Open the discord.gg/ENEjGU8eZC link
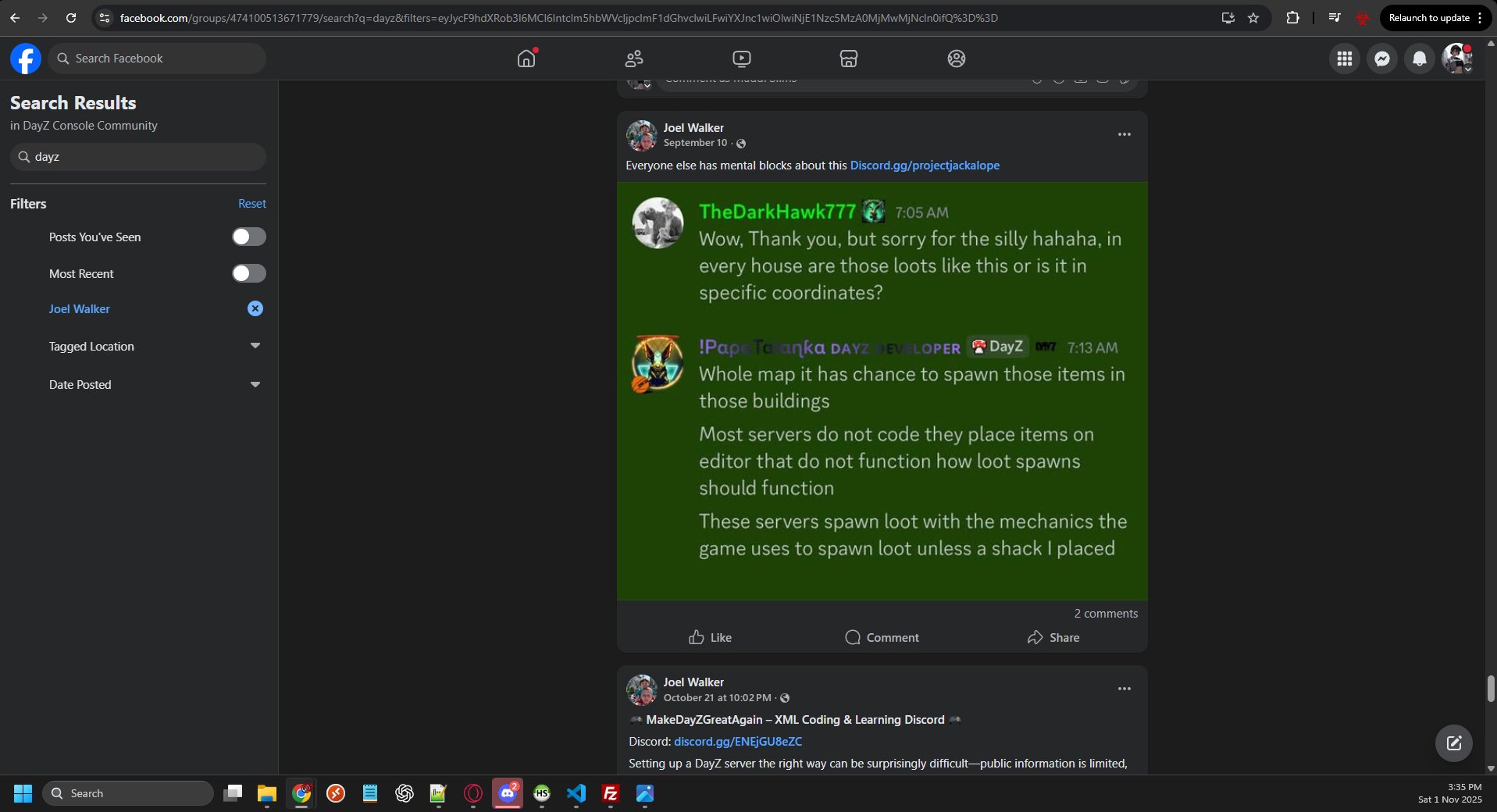 click(738, 742)
